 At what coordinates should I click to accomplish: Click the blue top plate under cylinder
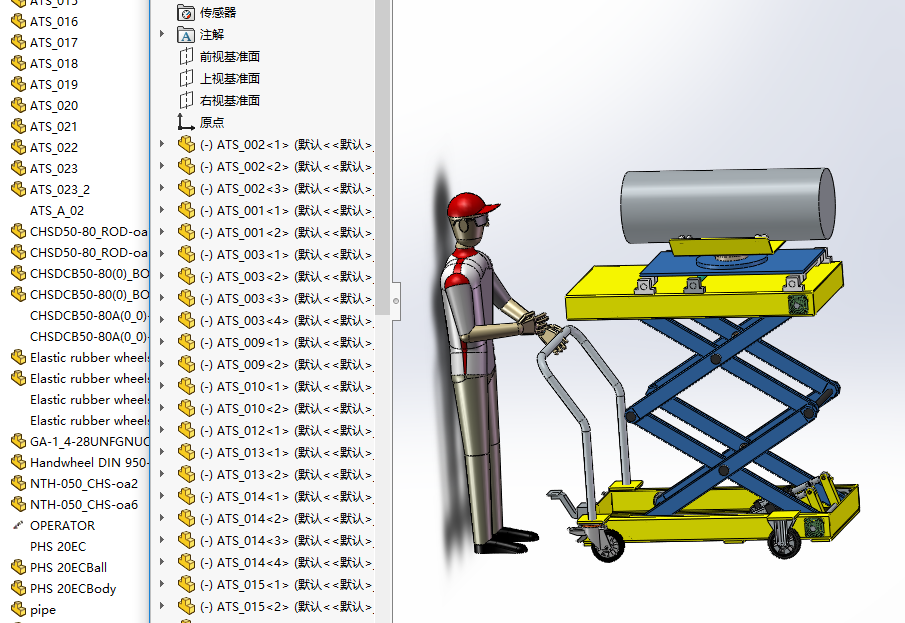click(x=733, y=263)
